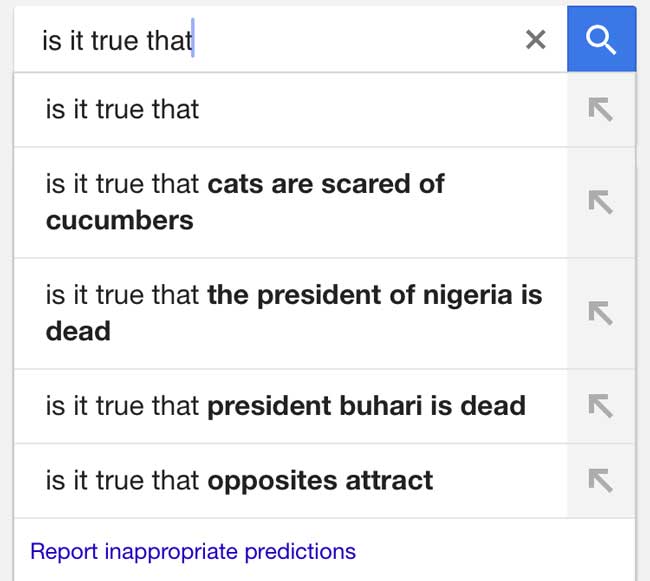This screenshot has height=581, width=650.
Task: Click the arrow icon next to cats cucumbers suggestion
Action: click(600, 203)
